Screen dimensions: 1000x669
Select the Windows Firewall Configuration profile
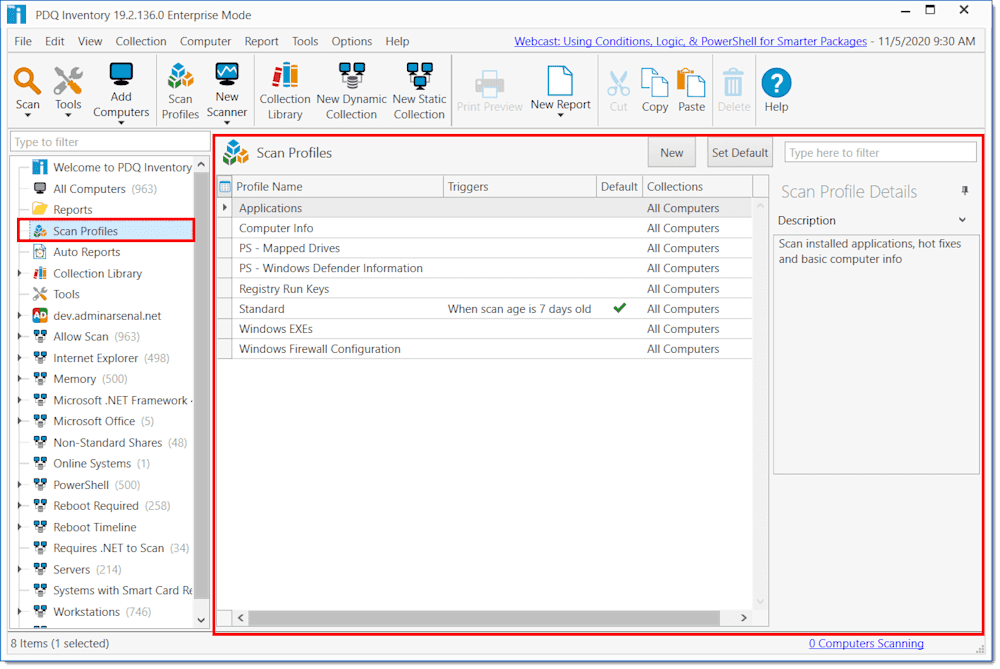pos(485,349)
